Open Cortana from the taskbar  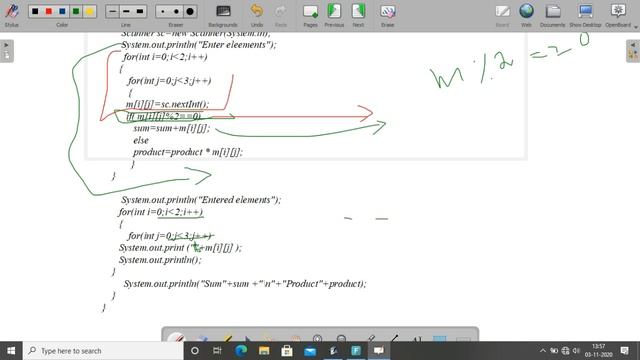pos(195,351)
